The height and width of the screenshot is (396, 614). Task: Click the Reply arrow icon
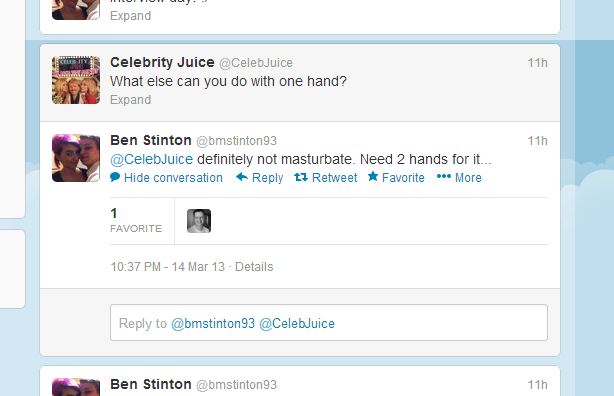tap(242, 177)
